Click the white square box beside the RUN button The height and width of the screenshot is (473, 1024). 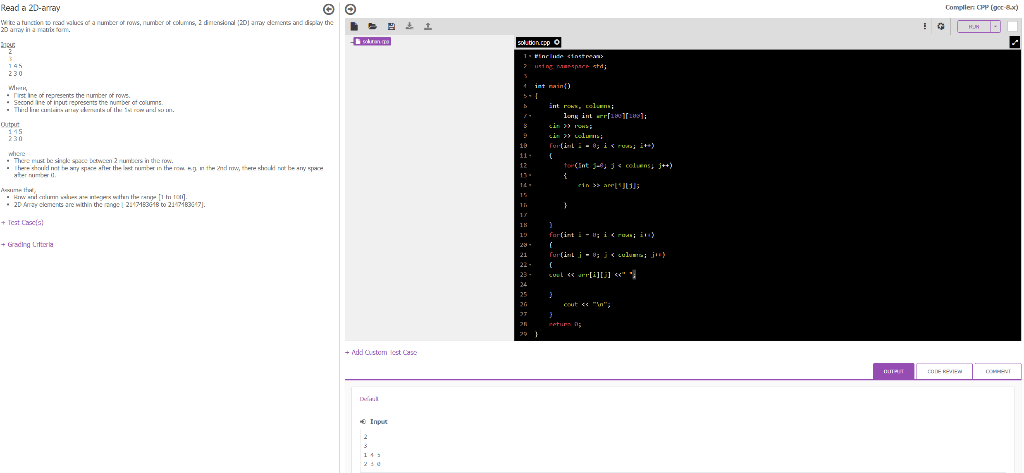click(1012, 27)
